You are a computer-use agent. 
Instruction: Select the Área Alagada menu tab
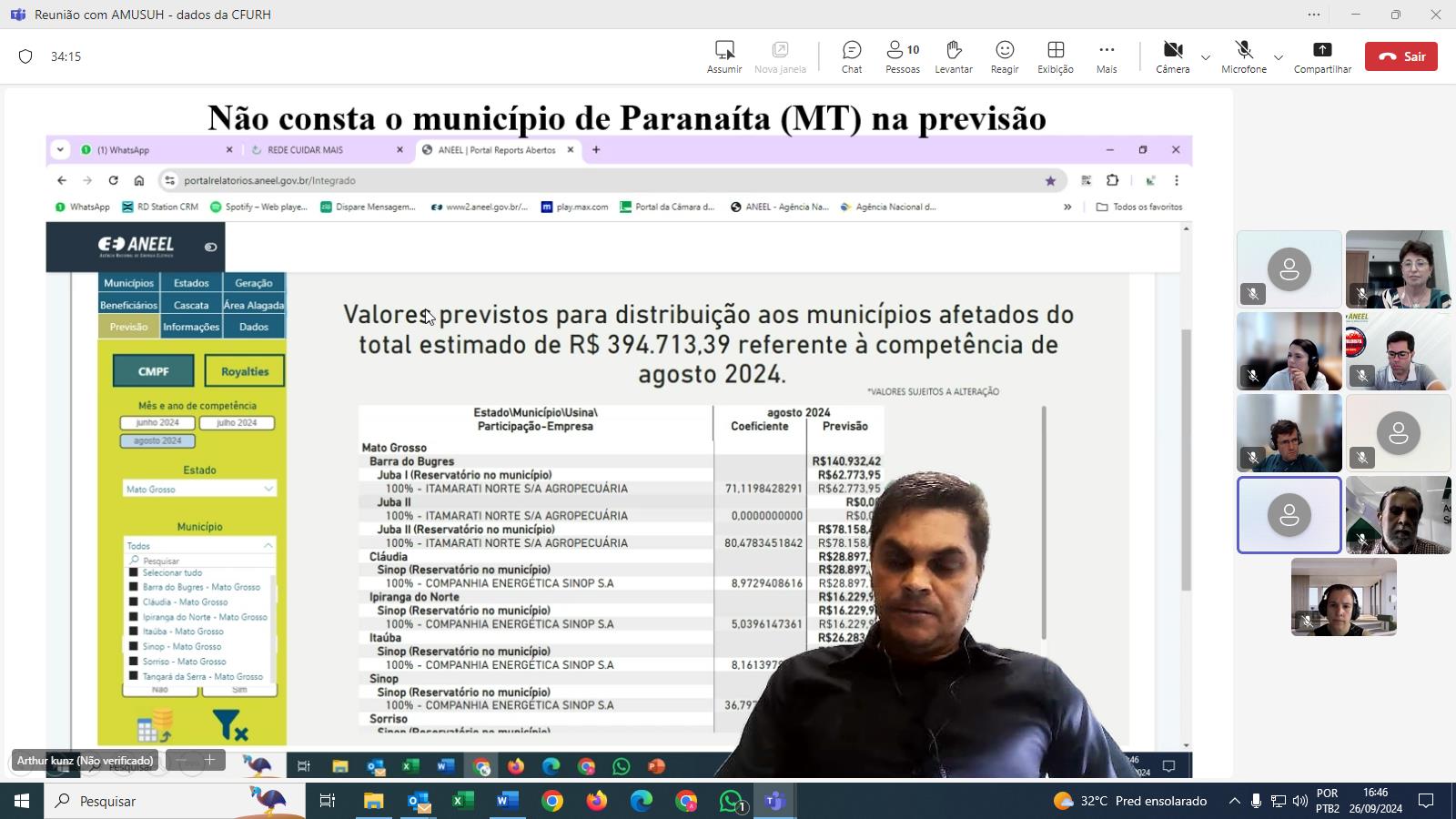(254, 305)
